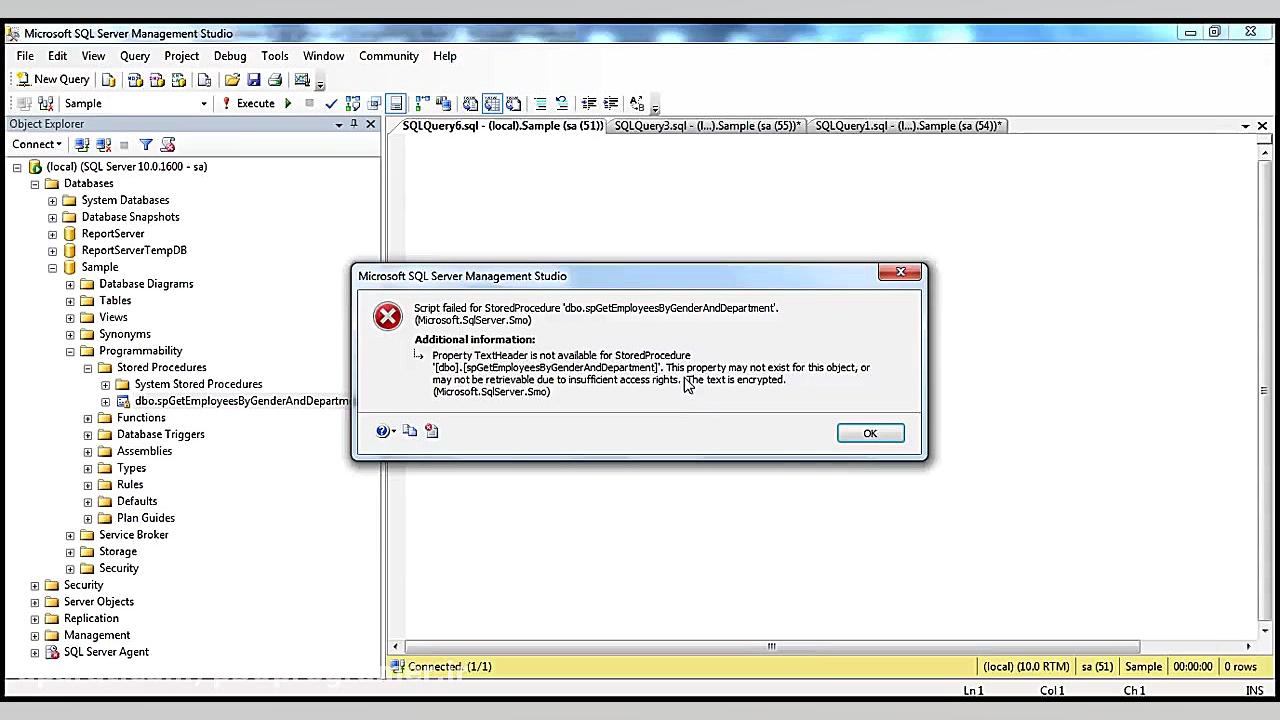Collapse the Stored Procedures node
Image resolution: width=1280 pixels, height=720 pixels.
point(88,367)
